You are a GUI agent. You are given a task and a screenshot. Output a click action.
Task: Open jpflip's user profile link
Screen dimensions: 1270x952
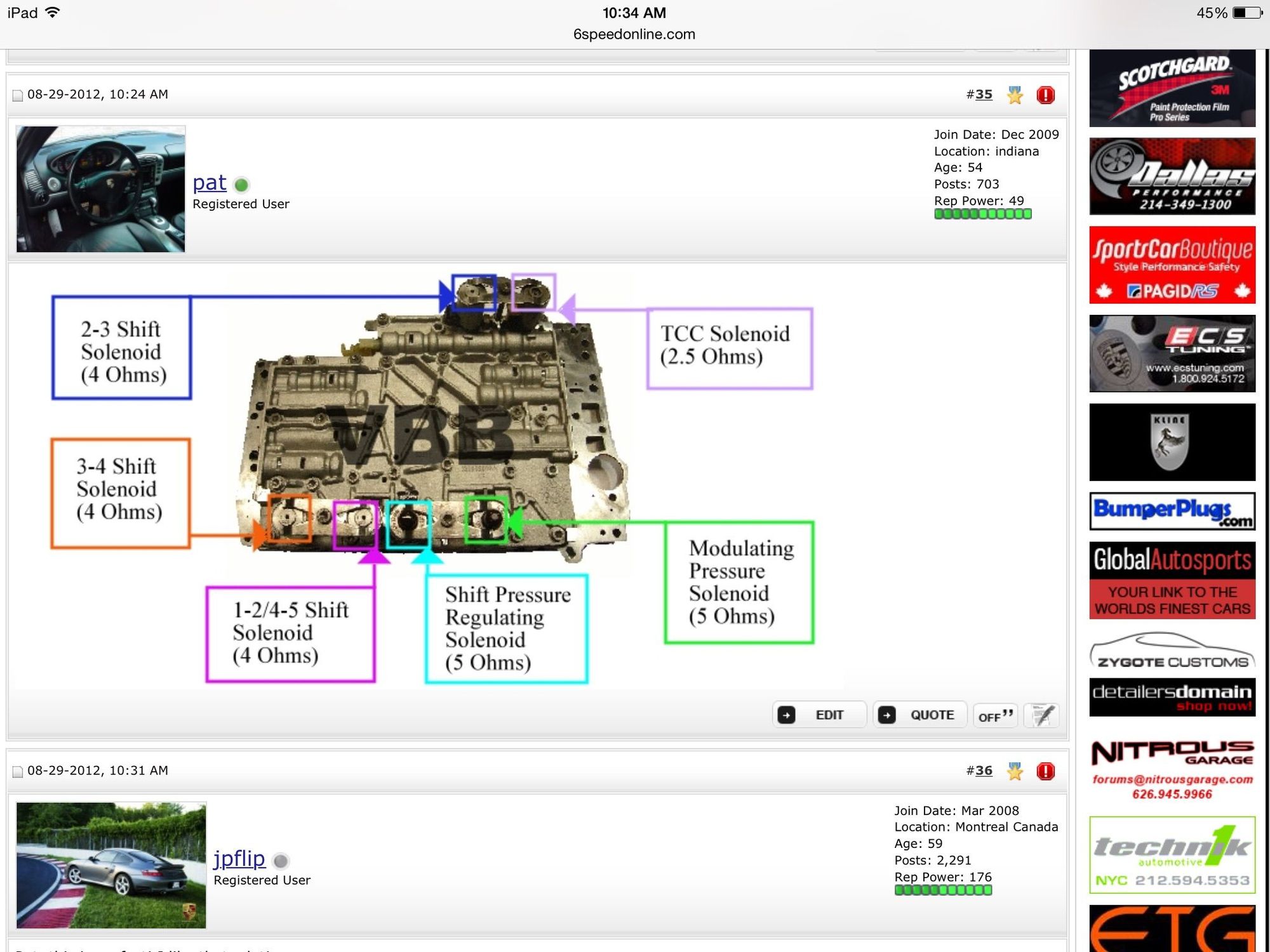[x=239, y=859]
